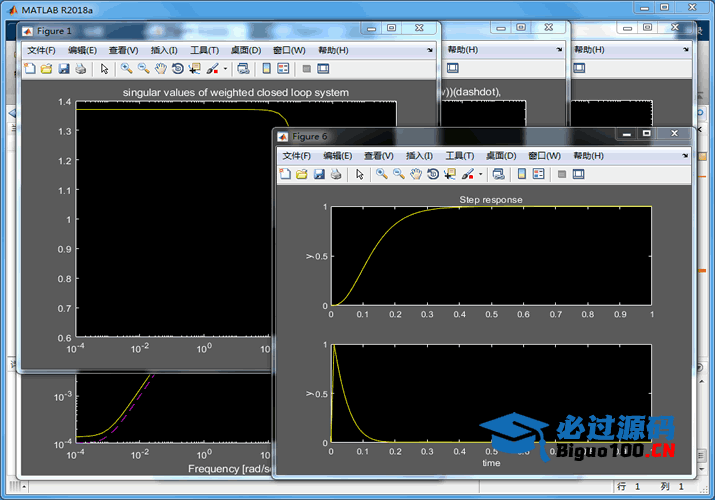Open 文件(F) menu in Figure 6
Image resolution: width=715 pixels, height=500 pixels.
pyautogui.click(x=296, y=156)
